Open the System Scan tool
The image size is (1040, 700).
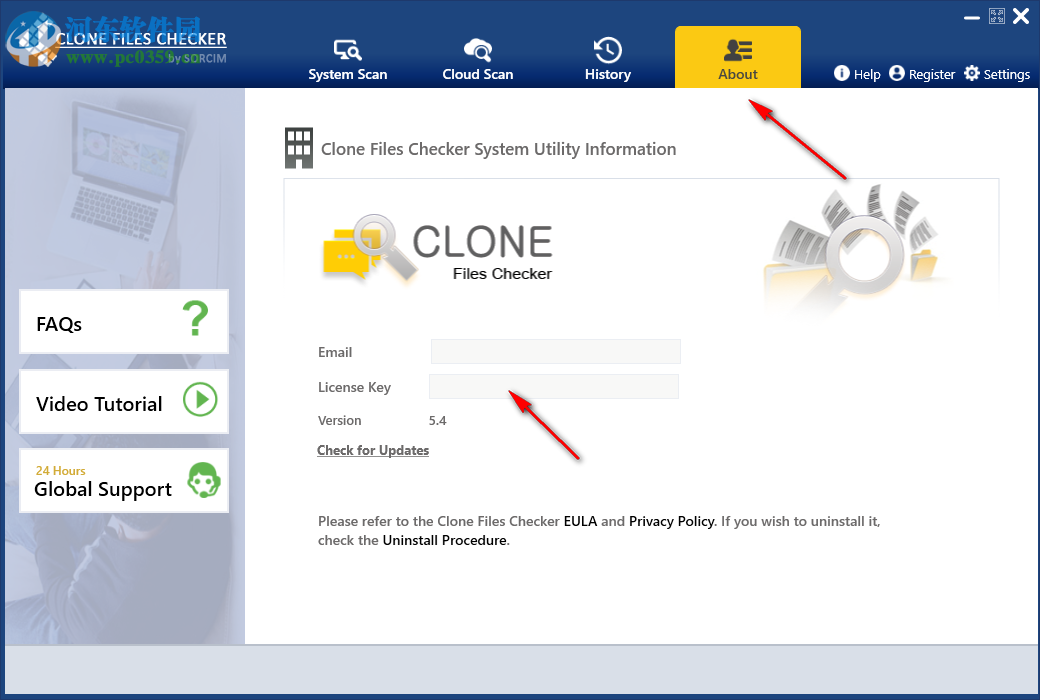[347, 57]
